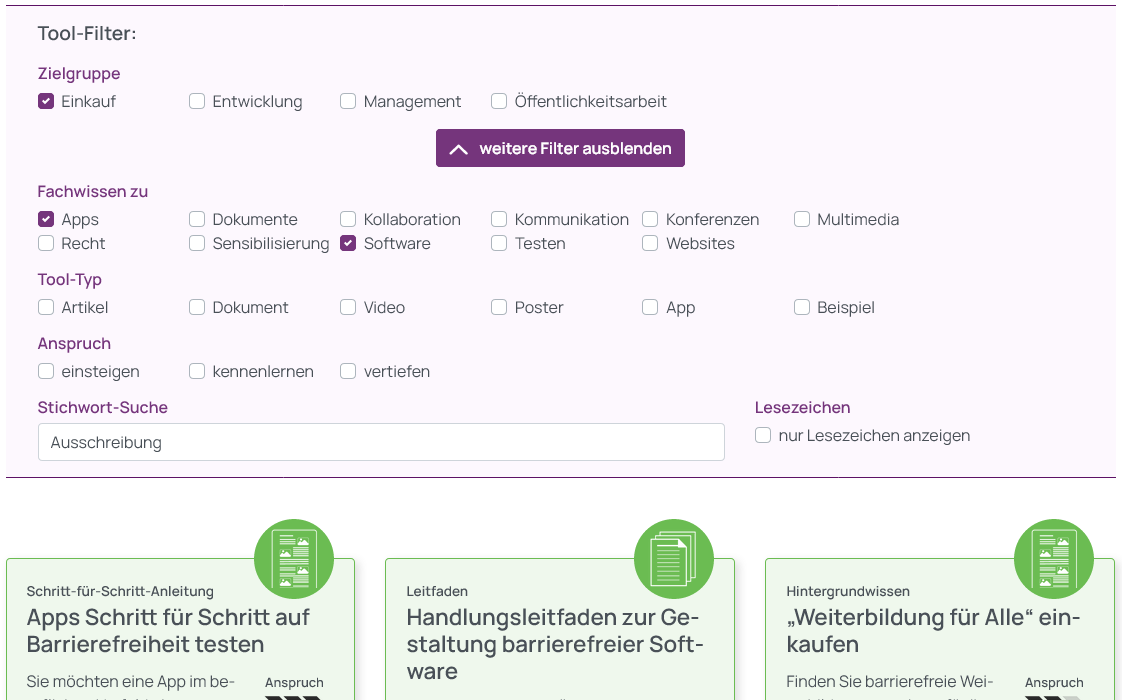1122x700 pixels.
Task: Toggle 'nur Lesezeichen anzeigen' checkbox
Action: [x=763, y=435]
